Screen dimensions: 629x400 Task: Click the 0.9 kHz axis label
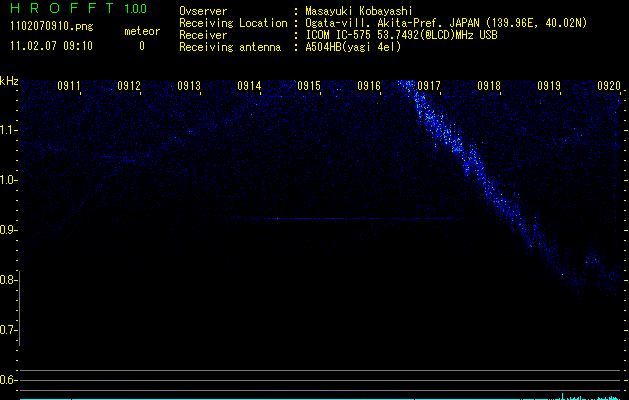pos(7,230)
